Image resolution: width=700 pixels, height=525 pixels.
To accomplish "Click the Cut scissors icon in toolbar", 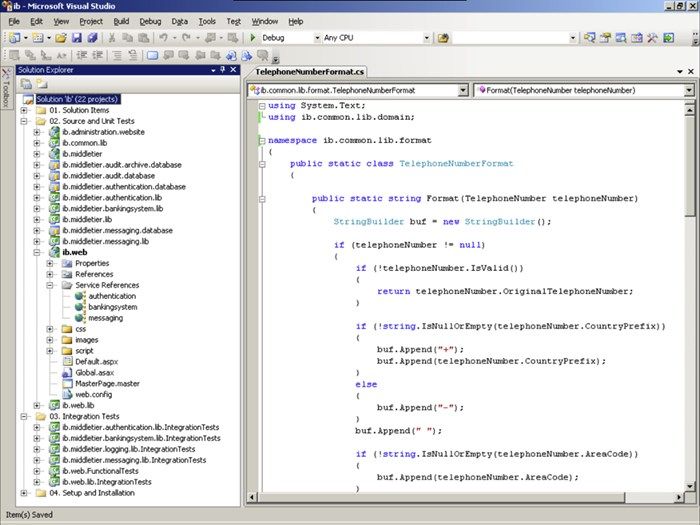I will click(112, 38).
